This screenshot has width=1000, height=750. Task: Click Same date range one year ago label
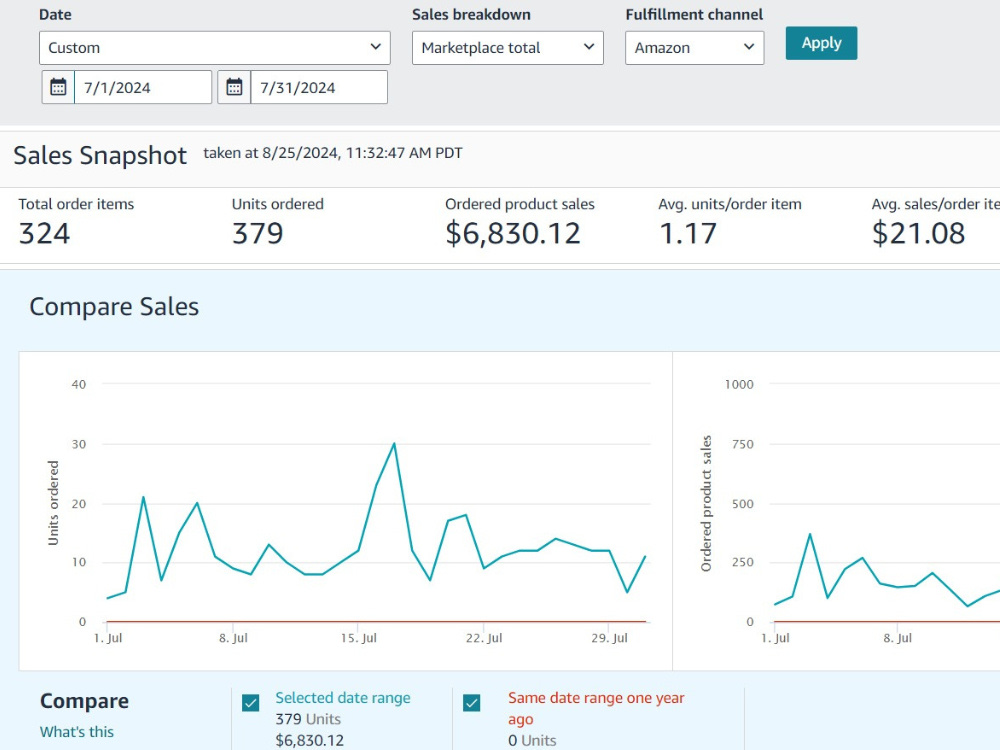[596, 708]
